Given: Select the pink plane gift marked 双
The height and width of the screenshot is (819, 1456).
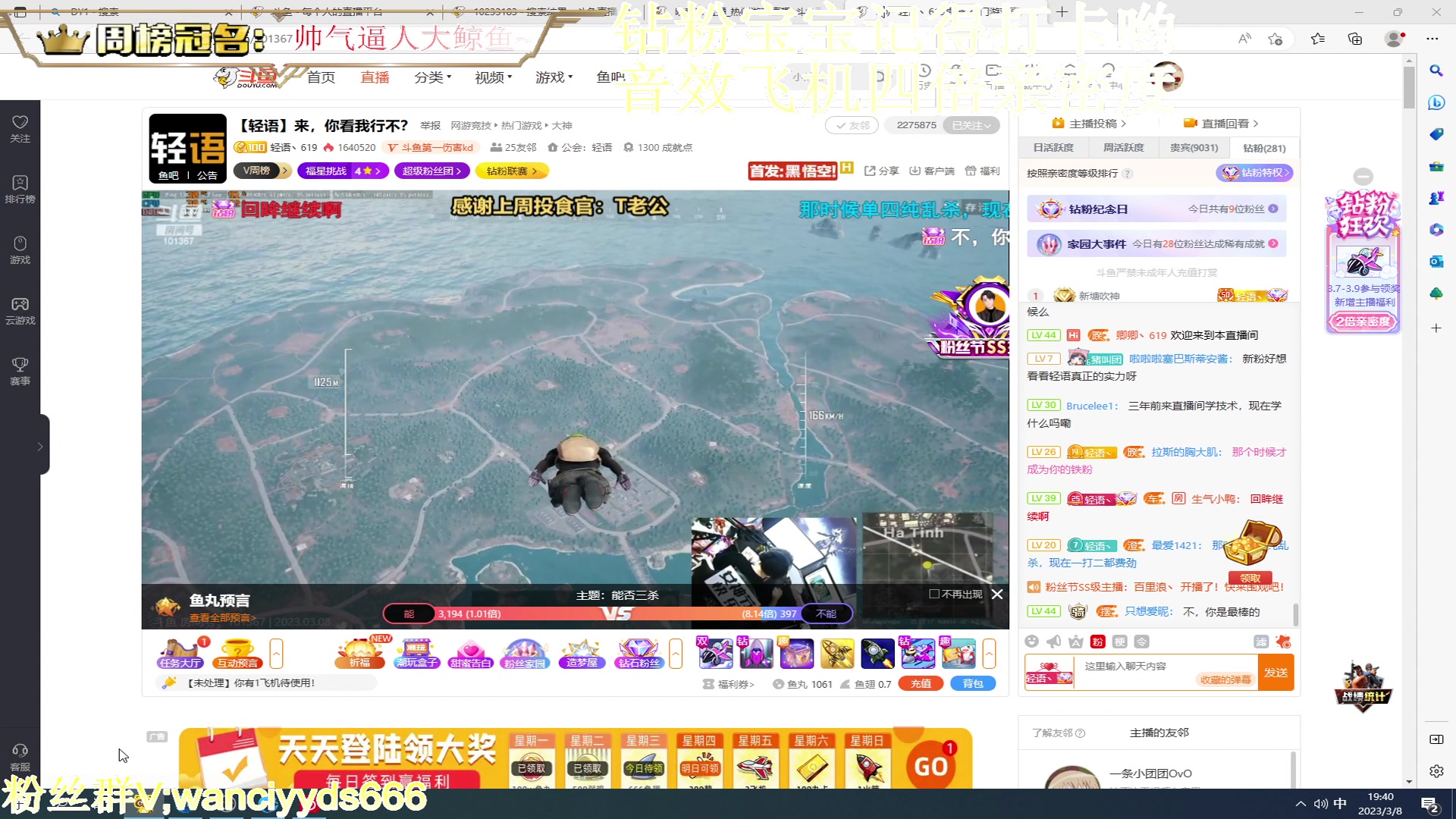Looking at the screenshot, I should (715, 653).
